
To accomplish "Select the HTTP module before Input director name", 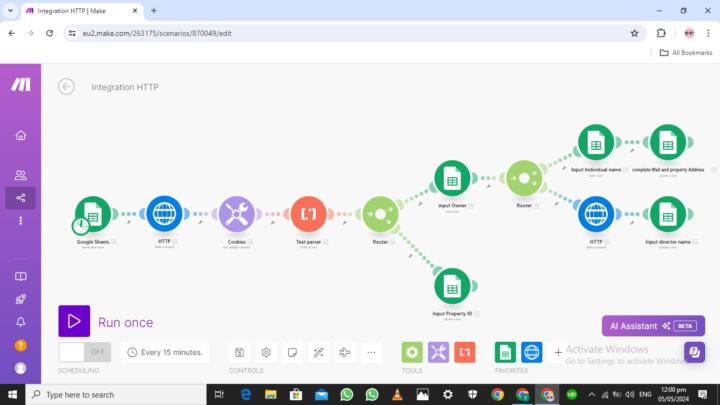I will [596, 214].
